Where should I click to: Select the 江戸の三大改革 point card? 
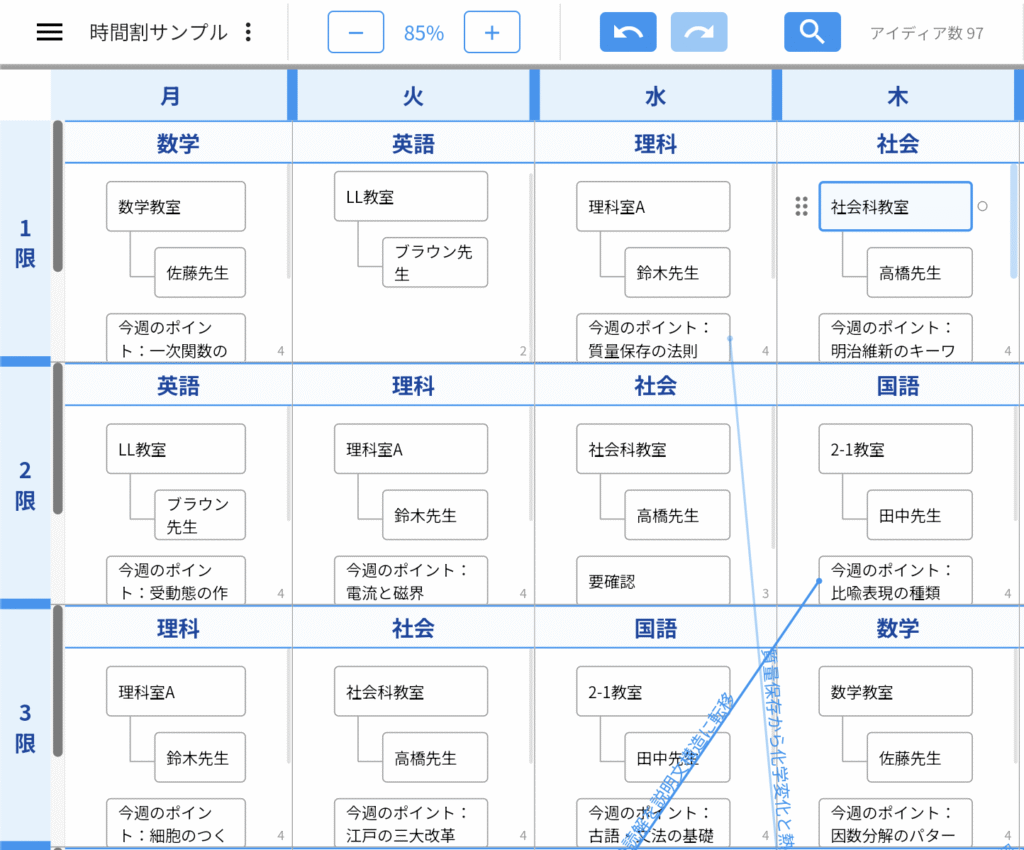411,823
